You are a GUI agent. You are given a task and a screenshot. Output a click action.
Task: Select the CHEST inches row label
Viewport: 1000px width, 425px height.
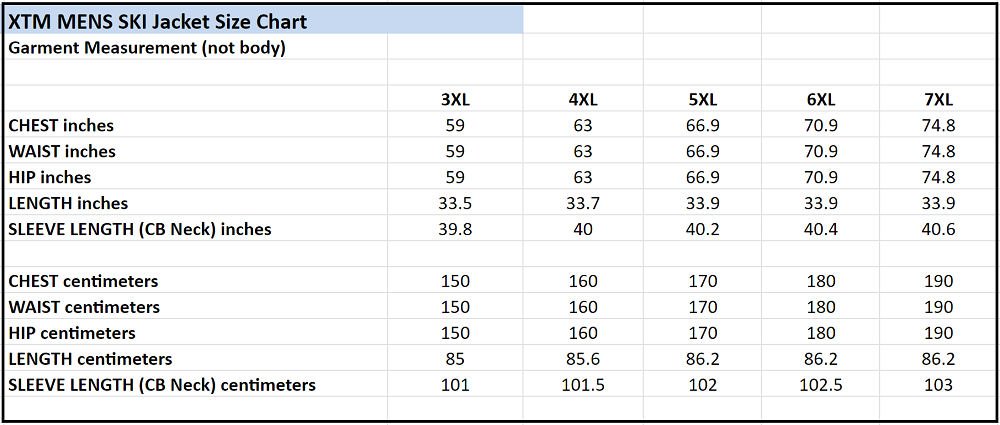pos(61,125)
